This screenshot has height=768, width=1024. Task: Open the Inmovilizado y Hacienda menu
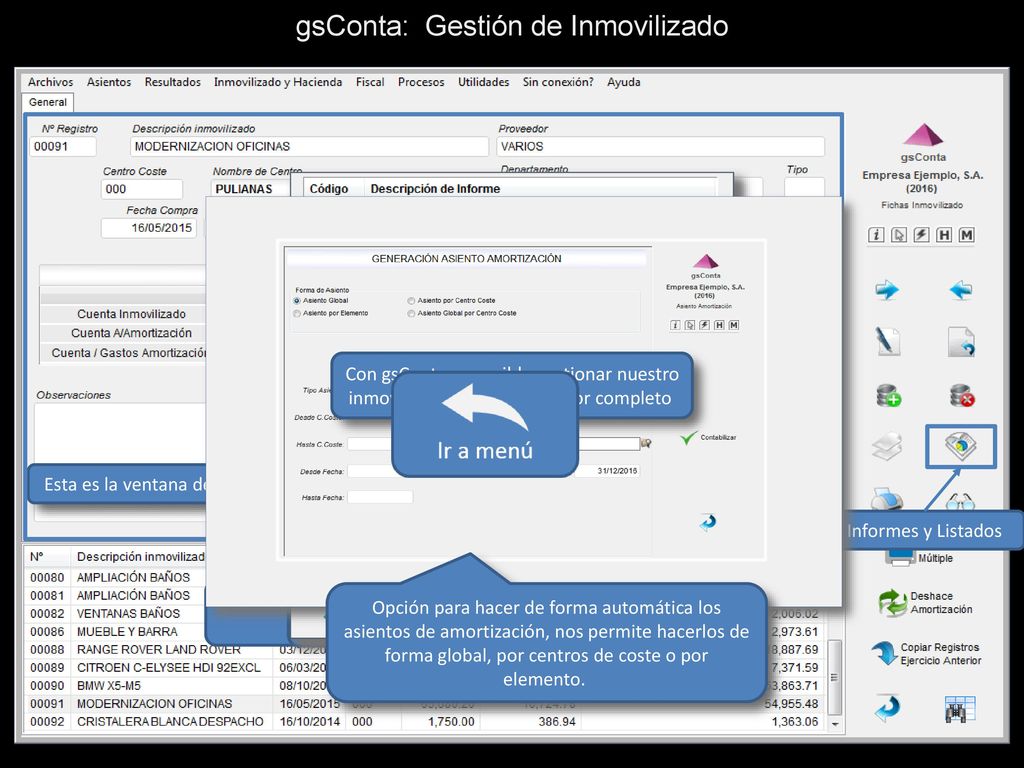(278, 82)
